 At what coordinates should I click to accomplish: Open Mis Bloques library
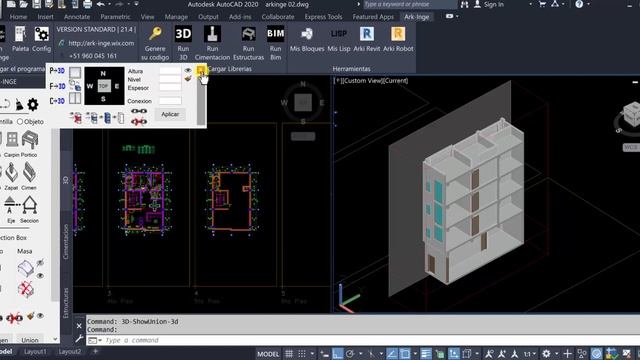click(307, 34)
